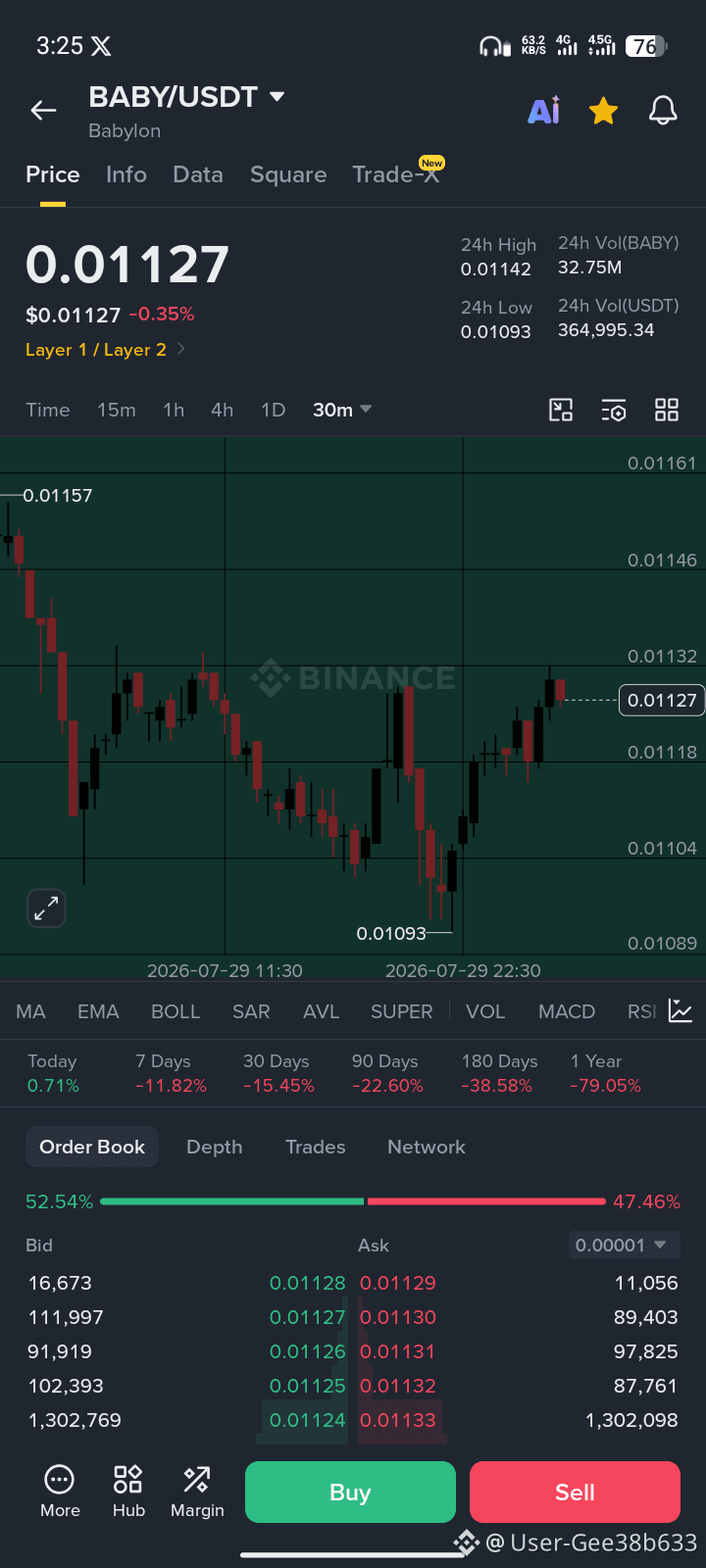This screenshot has width=706, height=1568.
Task: Expand the 30m interval dropdown
Action: click(342, 410)
